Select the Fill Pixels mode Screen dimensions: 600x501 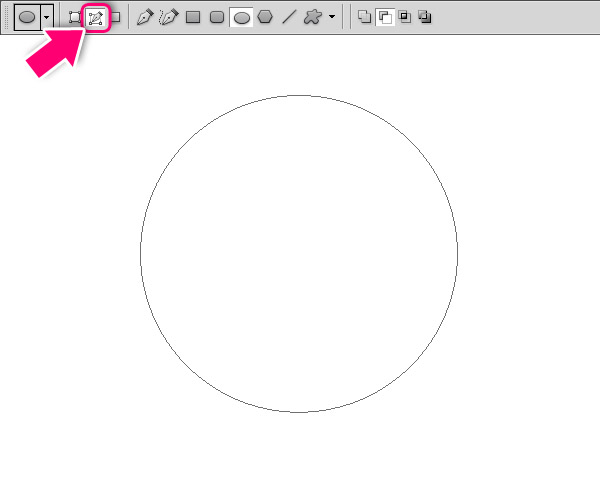pyautogui.click(x=116, y=17)
